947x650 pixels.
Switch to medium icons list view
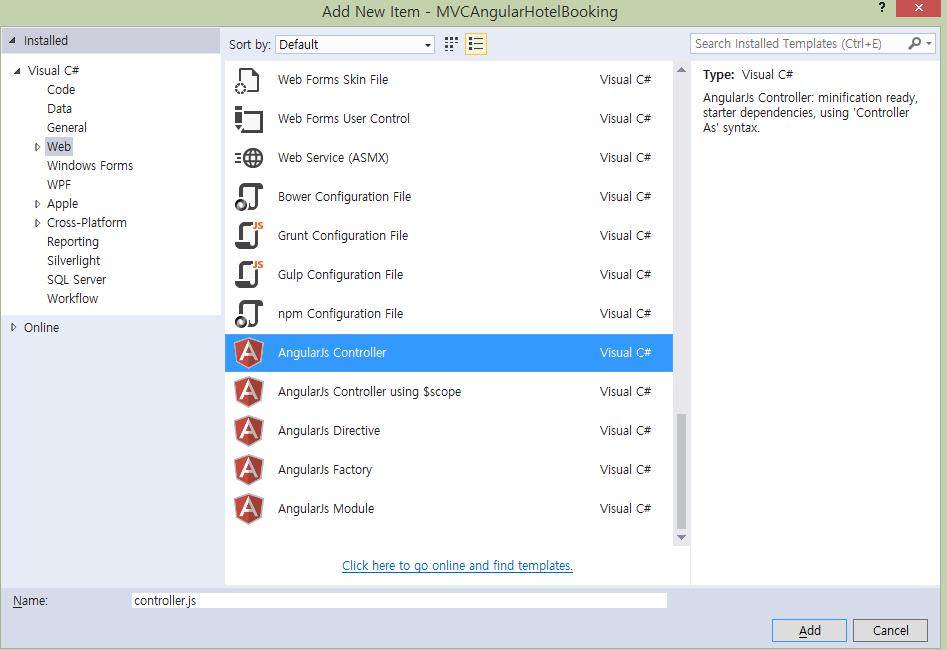[x=476, y=44]
